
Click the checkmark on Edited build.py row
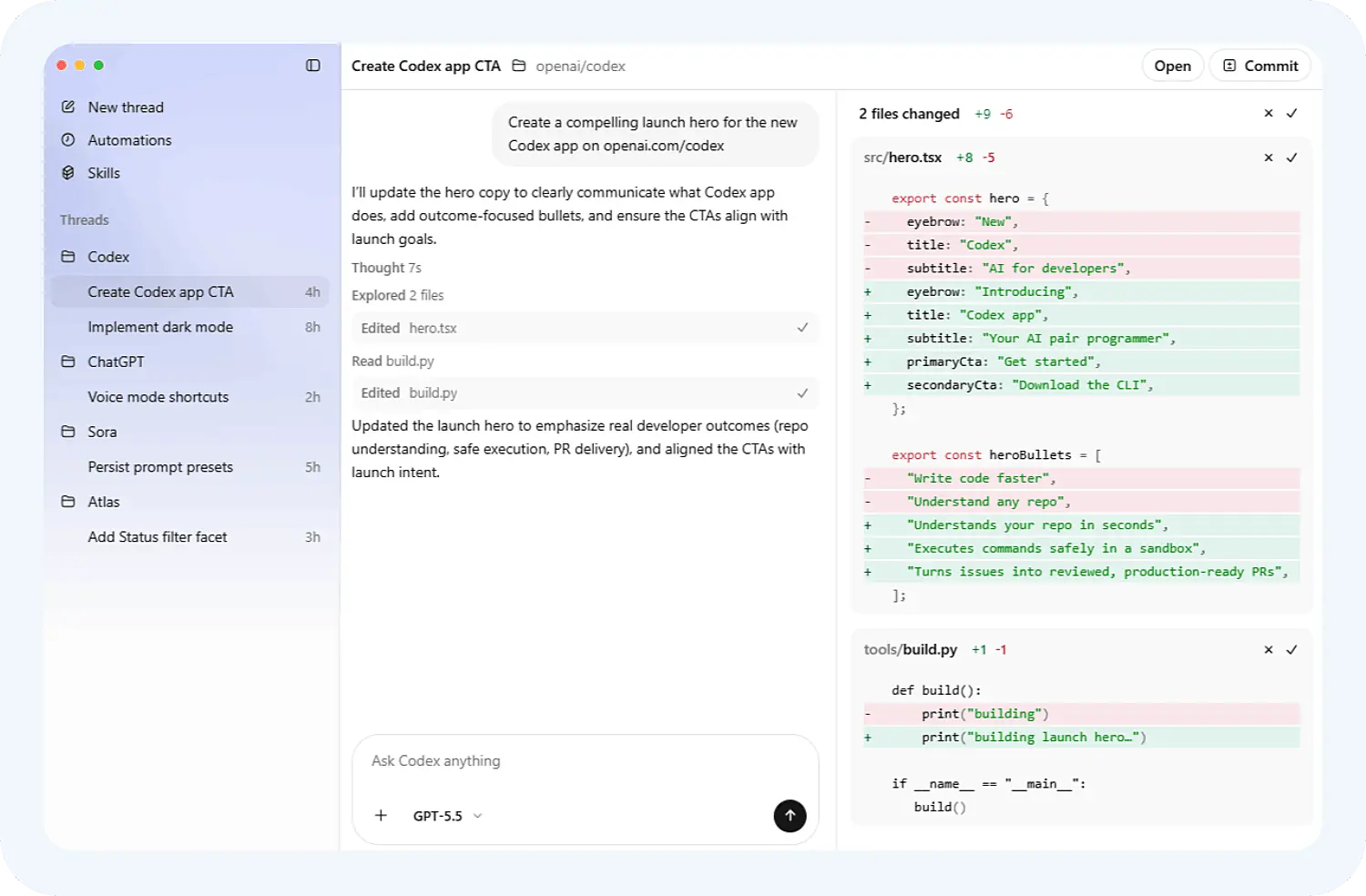click(x=802, y=393)
